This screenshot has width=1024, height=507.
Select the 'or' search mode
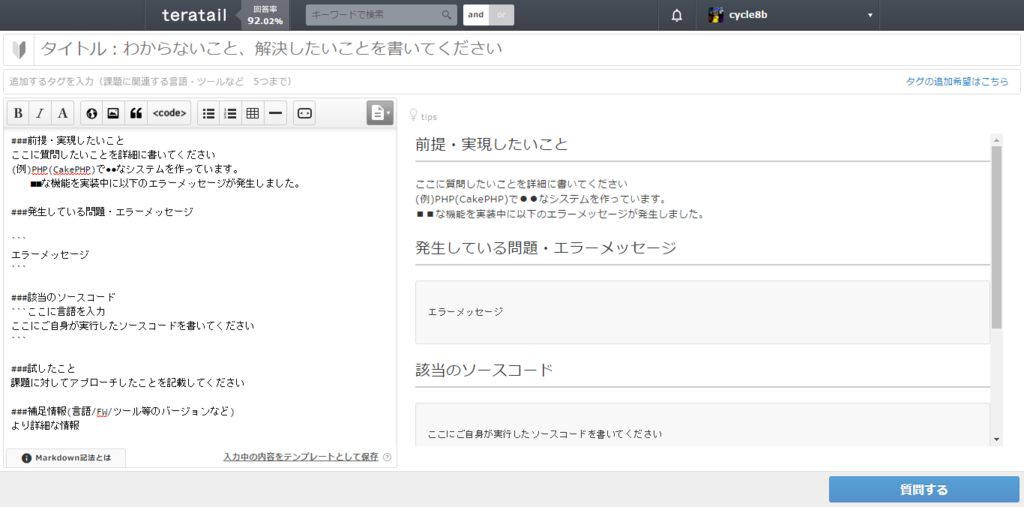click(x=502, y=14)
